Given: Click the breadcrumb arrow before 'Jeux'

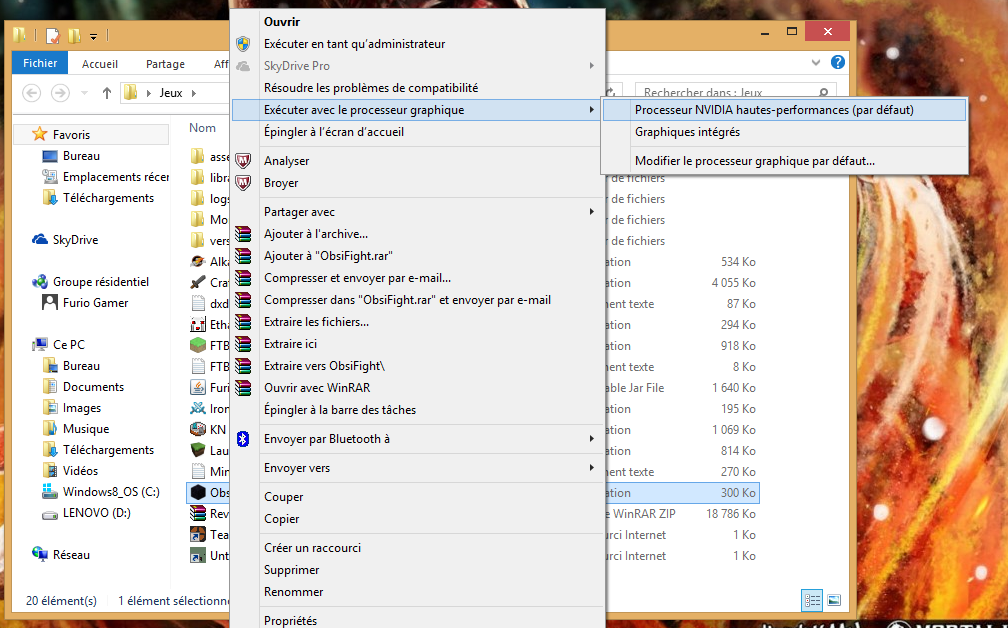Looking at the screenshot, I should (x=150, y=93).
